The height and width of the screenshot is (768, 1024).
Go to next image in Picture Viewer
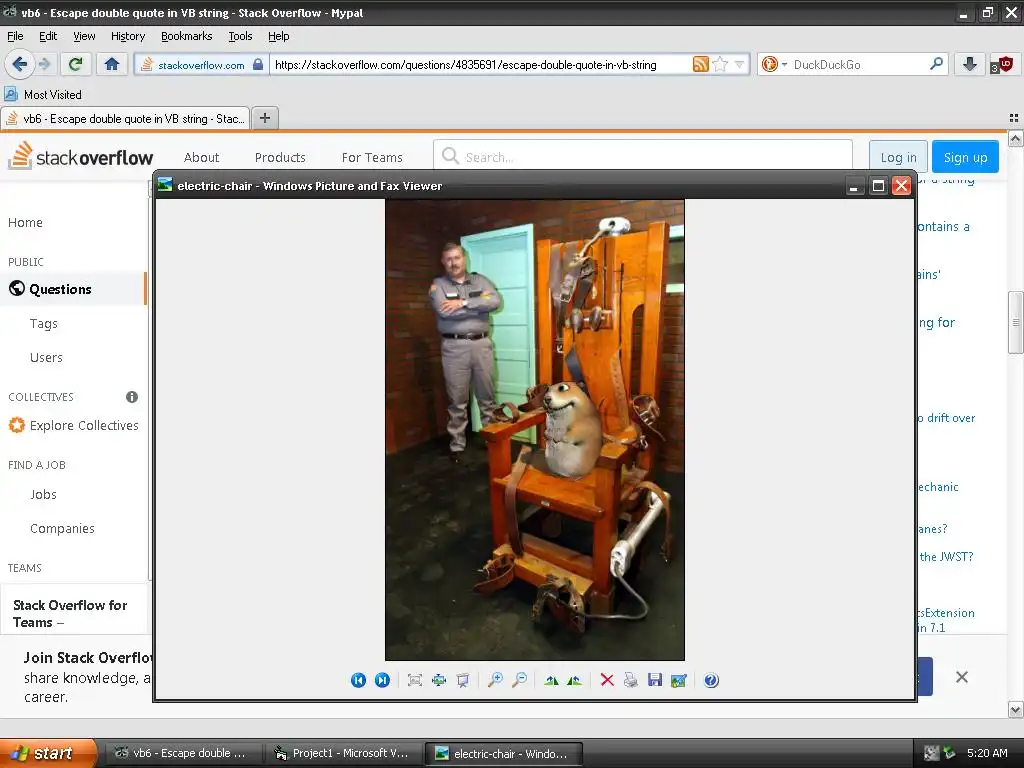tap(382, 680)
